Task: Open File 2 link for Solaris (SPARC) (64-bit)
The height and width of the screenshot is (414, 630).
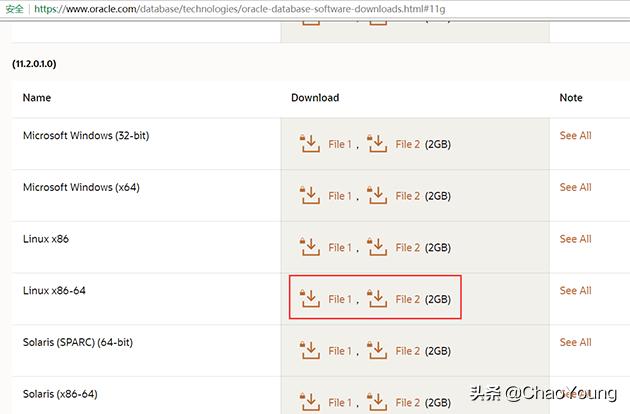Action: (x=407, y=351)
